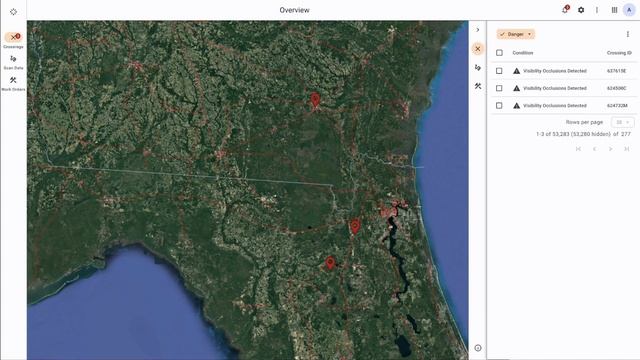640x360 pixels.
Task: Go to the first page of results
Action: tap(578, 149)
